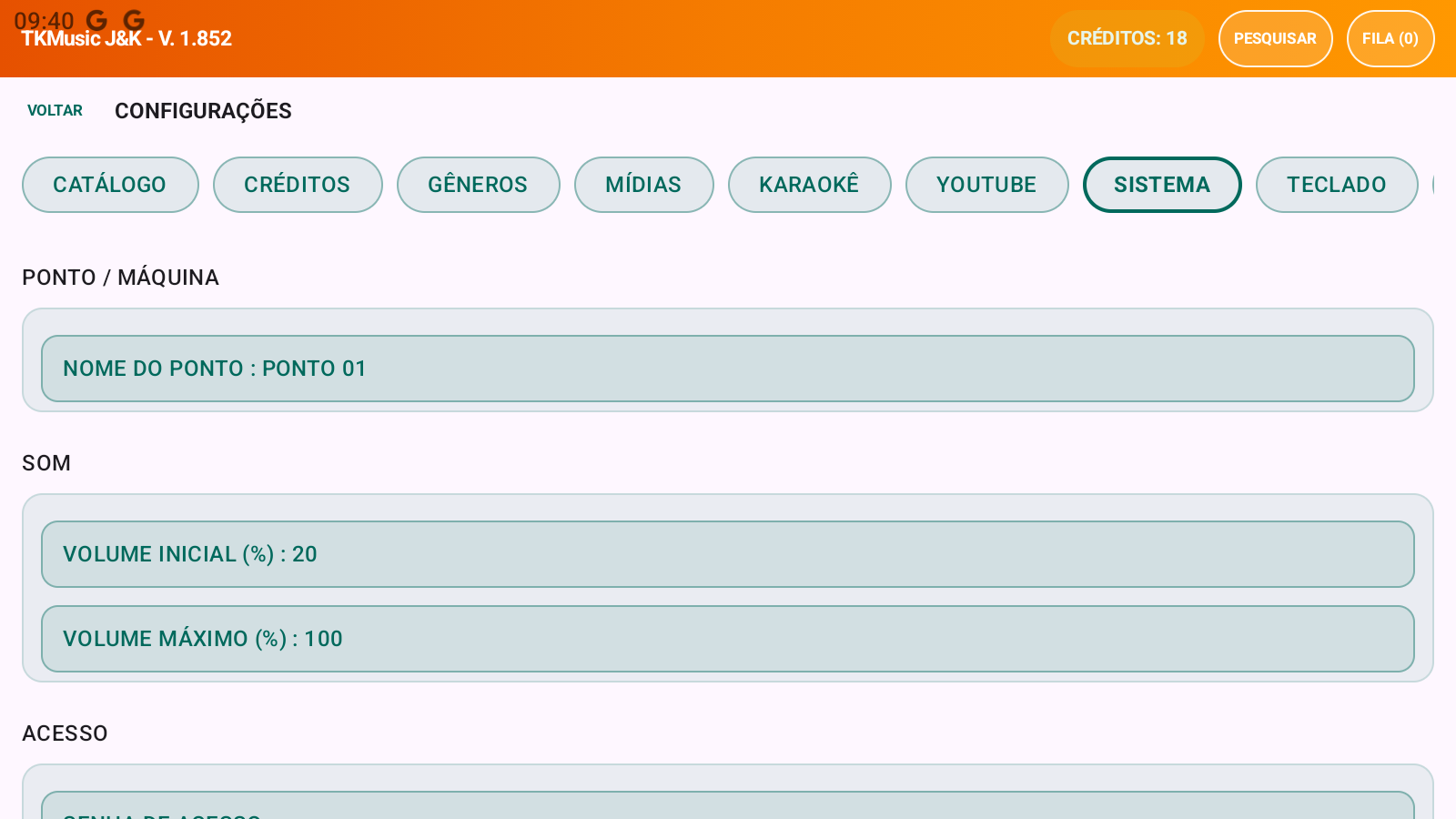Click the 09:40 clock in status bar
The image size is (1456, 819).
tap(44, 20)
